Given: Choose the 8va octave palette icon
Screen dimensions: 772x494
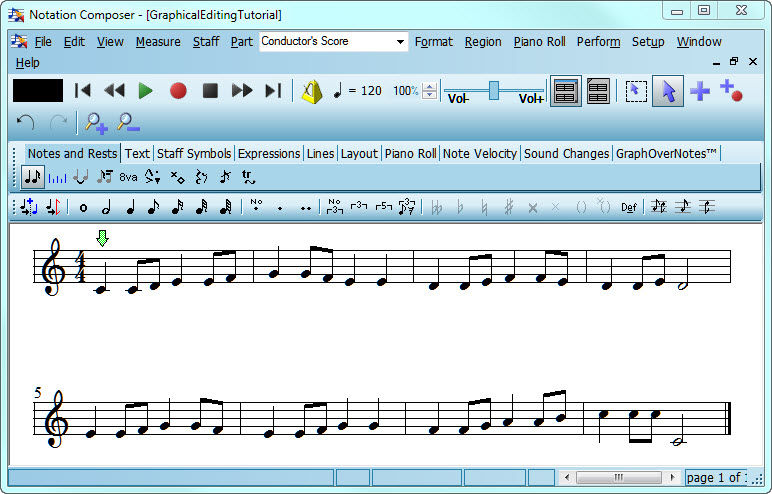Looking at the screenshot, I should coord(128,178).
